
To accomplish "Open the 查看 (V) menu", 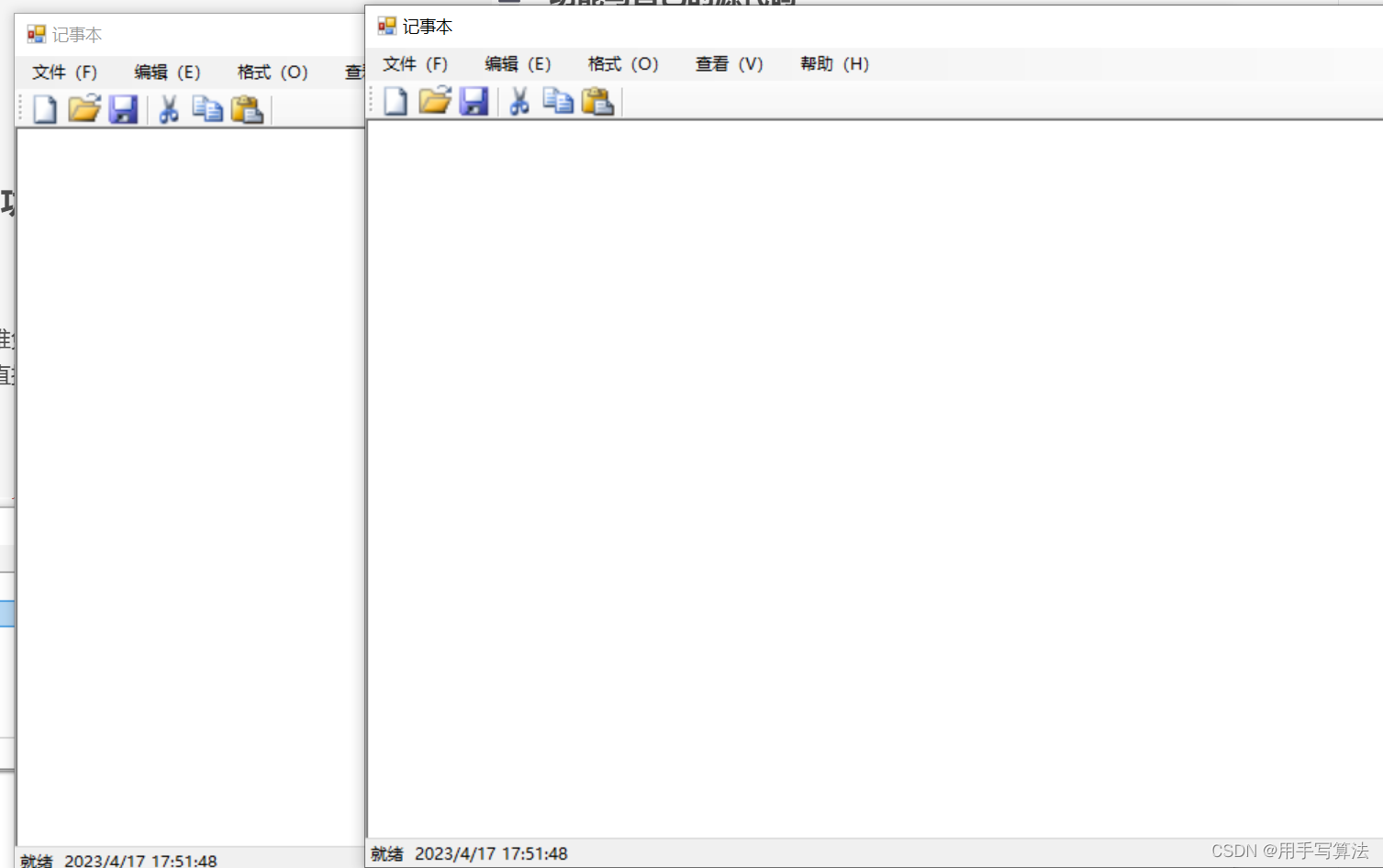I will tap(729, 63).
